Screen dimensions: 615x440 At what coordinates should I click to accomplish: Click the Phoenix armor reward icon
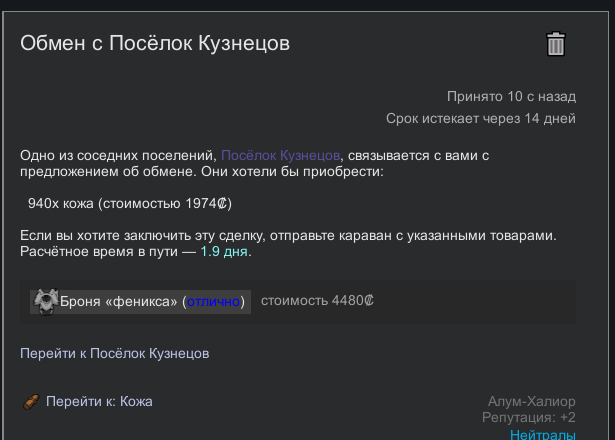coord(45,302)
